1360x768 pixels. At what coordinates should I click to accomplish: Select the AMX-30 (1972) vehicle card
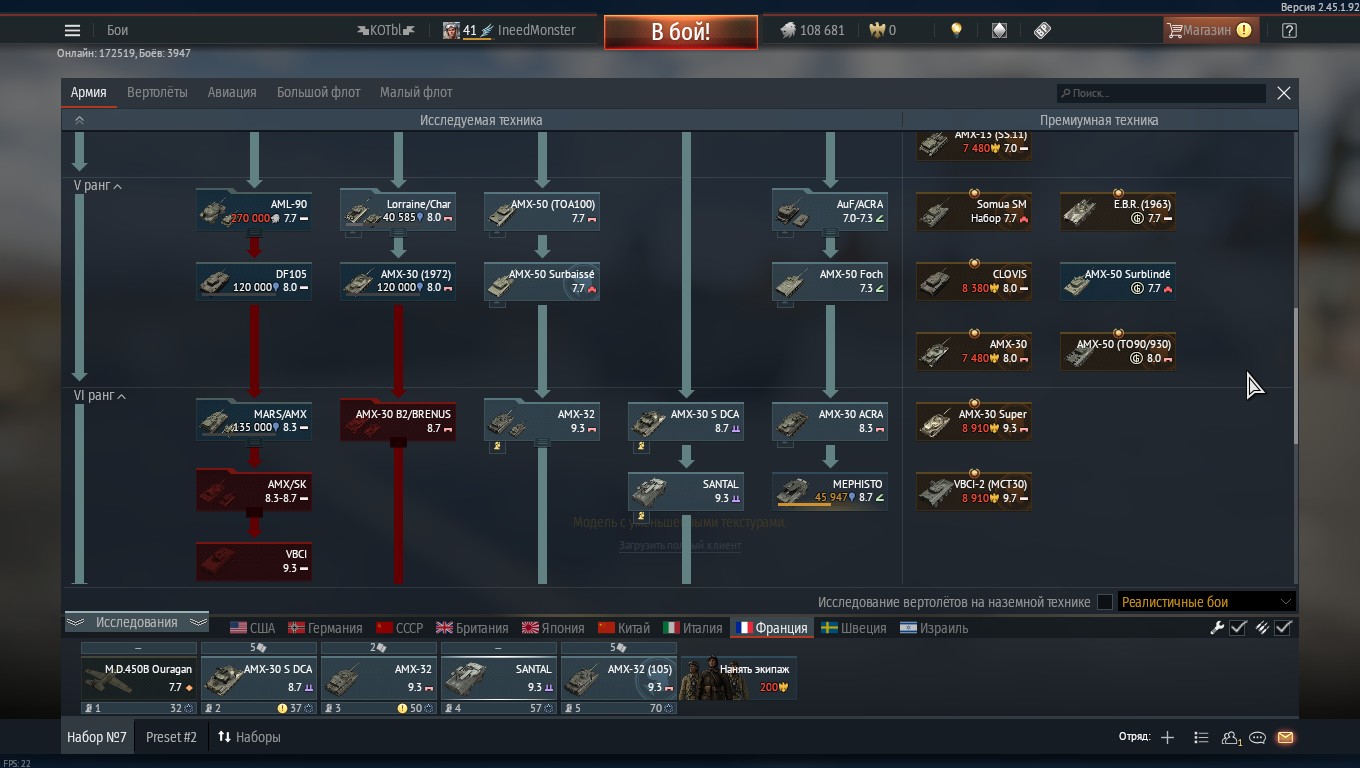click(x=398, y=281)
